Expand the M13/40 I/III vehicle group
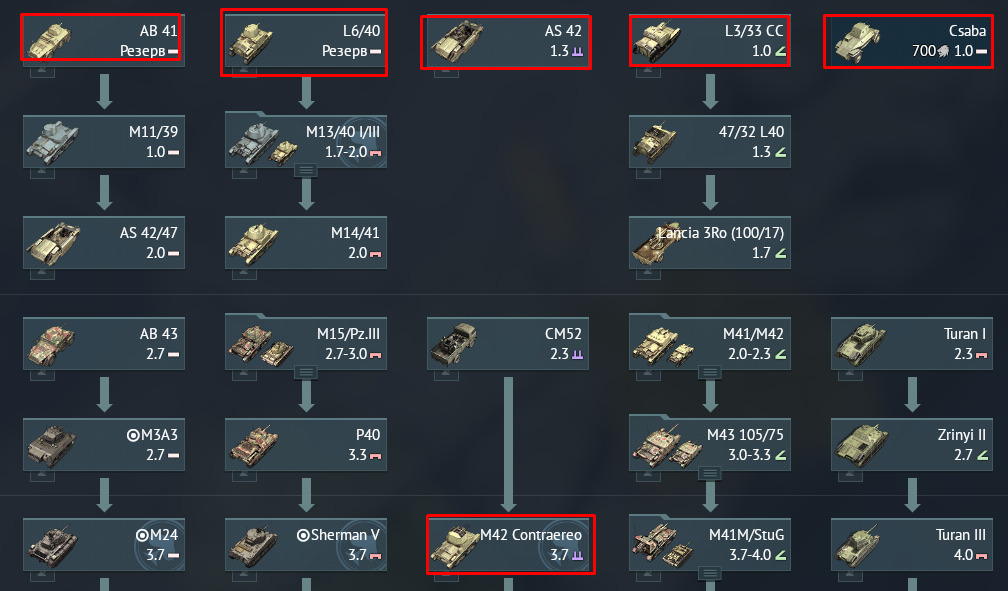Screen dimensions: 1008x591 (x=306, y=170)
